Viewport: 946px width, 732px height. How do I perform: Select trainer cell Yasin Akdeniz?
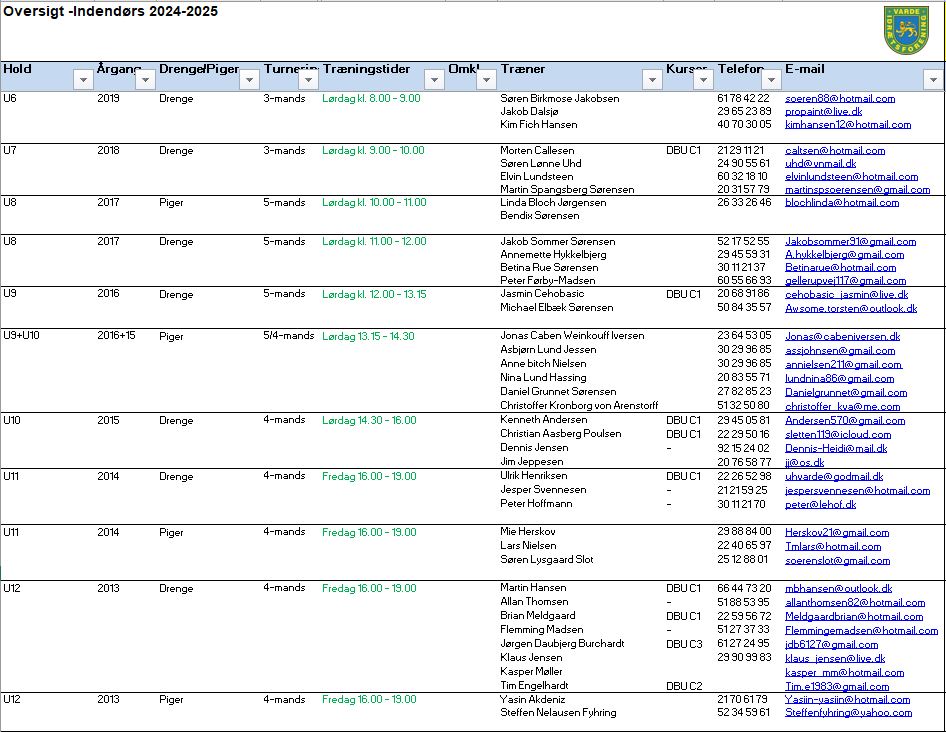pyautogui.click(x=533, y=699)
